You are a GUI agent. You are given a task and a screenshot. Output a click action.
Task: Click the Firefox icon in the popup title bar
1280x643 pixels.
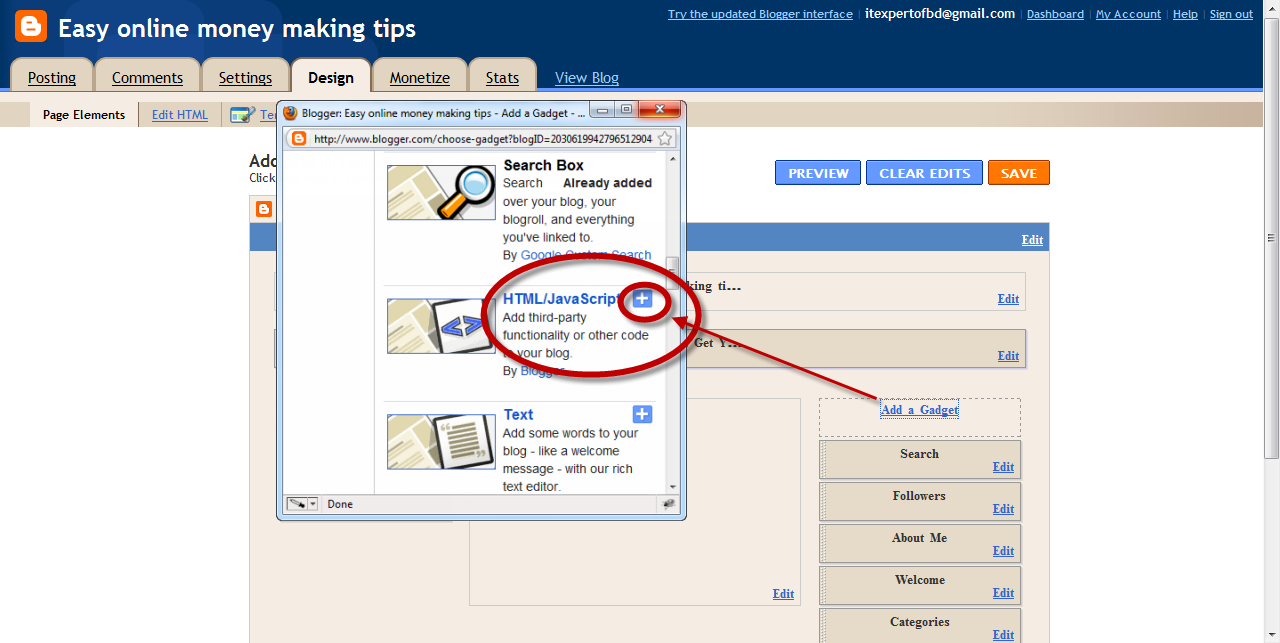click(291, 113)
